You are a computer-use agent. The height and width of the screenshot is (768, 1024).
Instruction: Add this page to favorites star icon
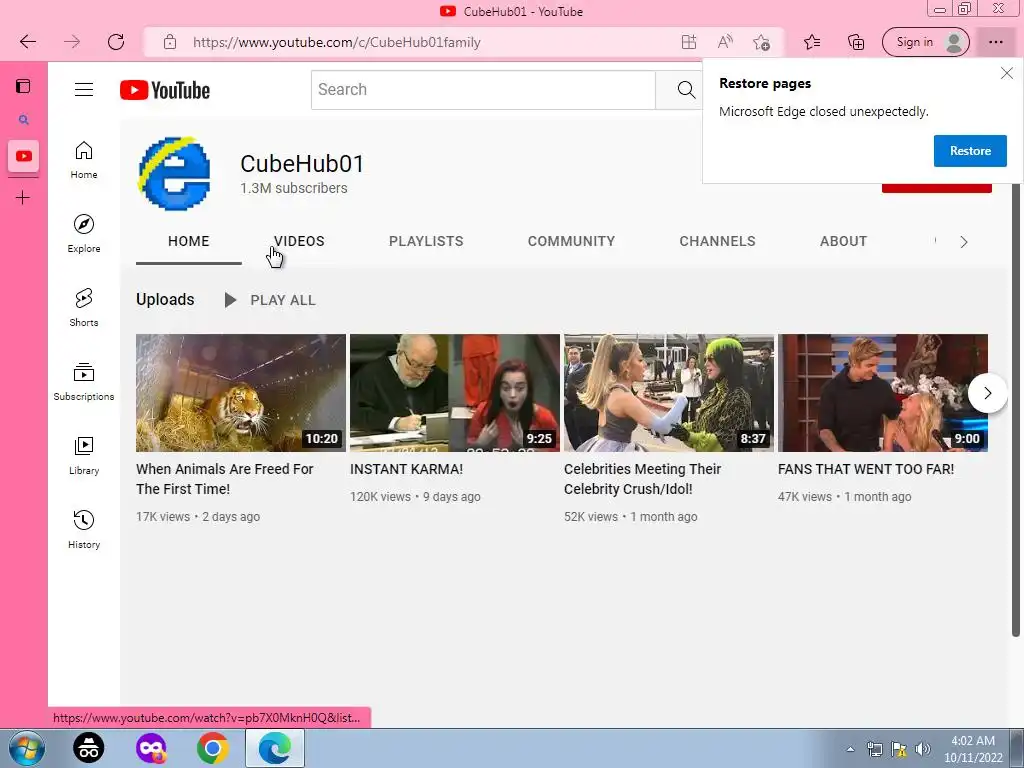(761, 42)
